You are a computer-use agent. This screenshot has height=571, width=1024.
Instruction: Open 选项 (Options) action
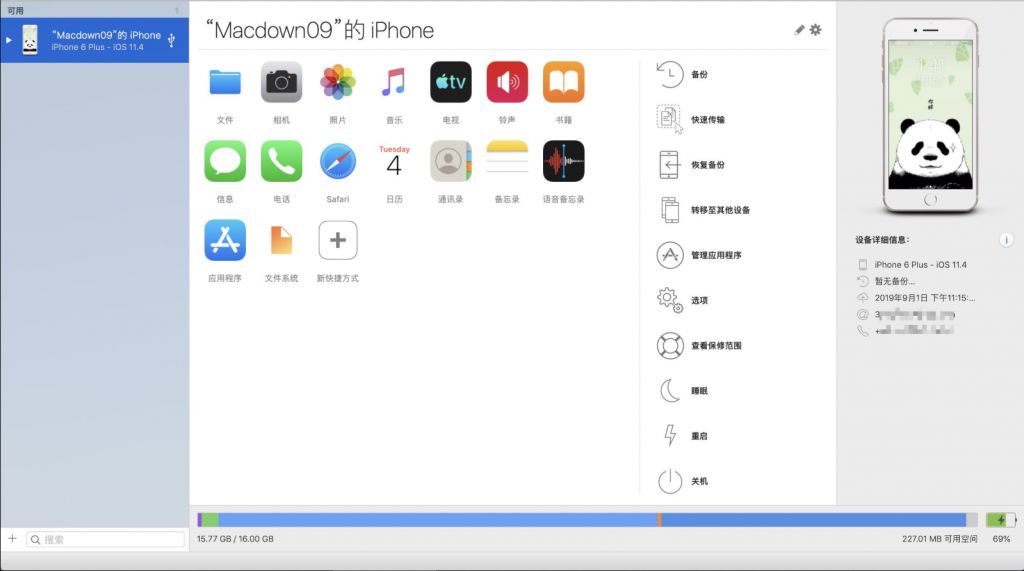point(682,301)
